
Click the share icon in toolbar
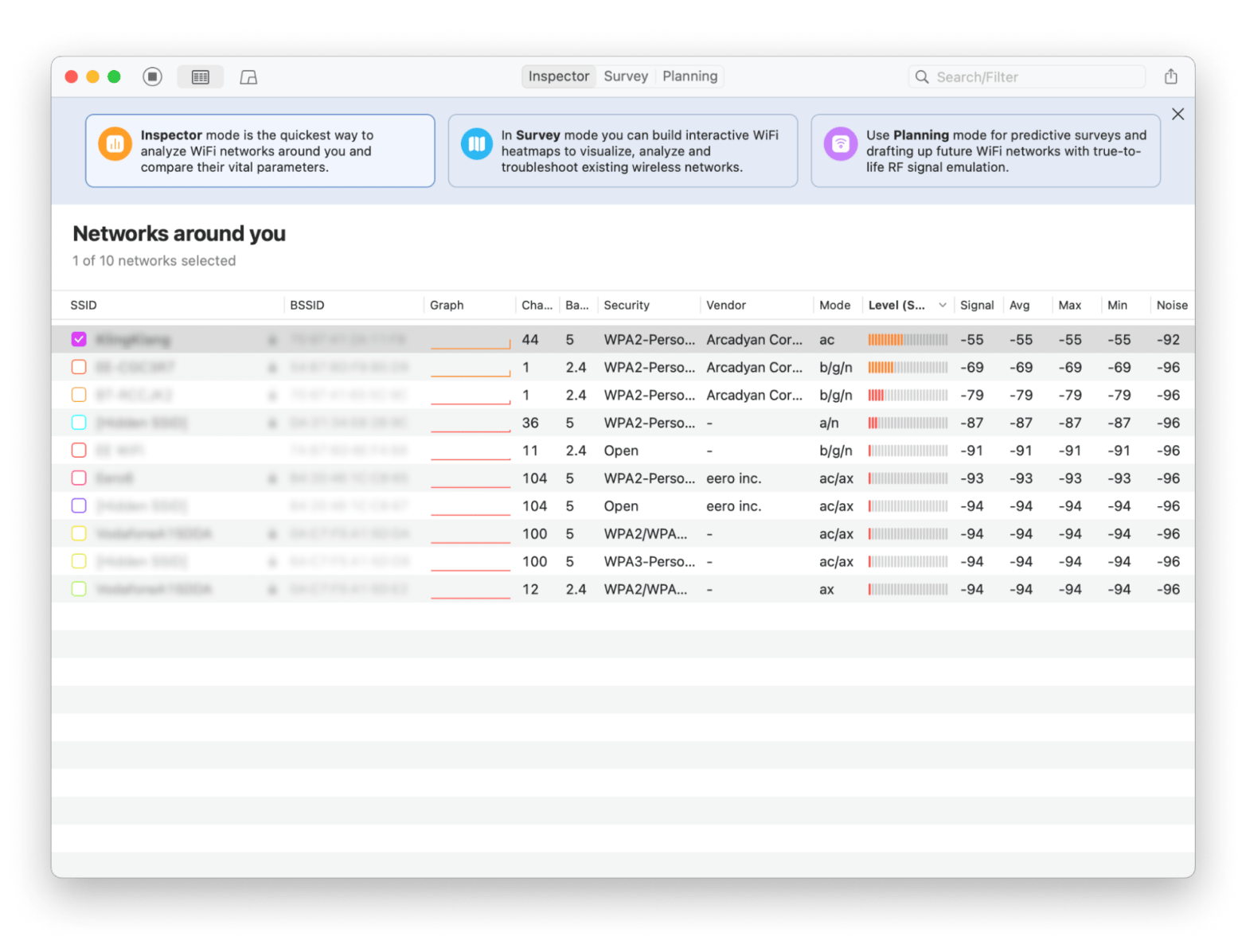[x=1170, y=76]
